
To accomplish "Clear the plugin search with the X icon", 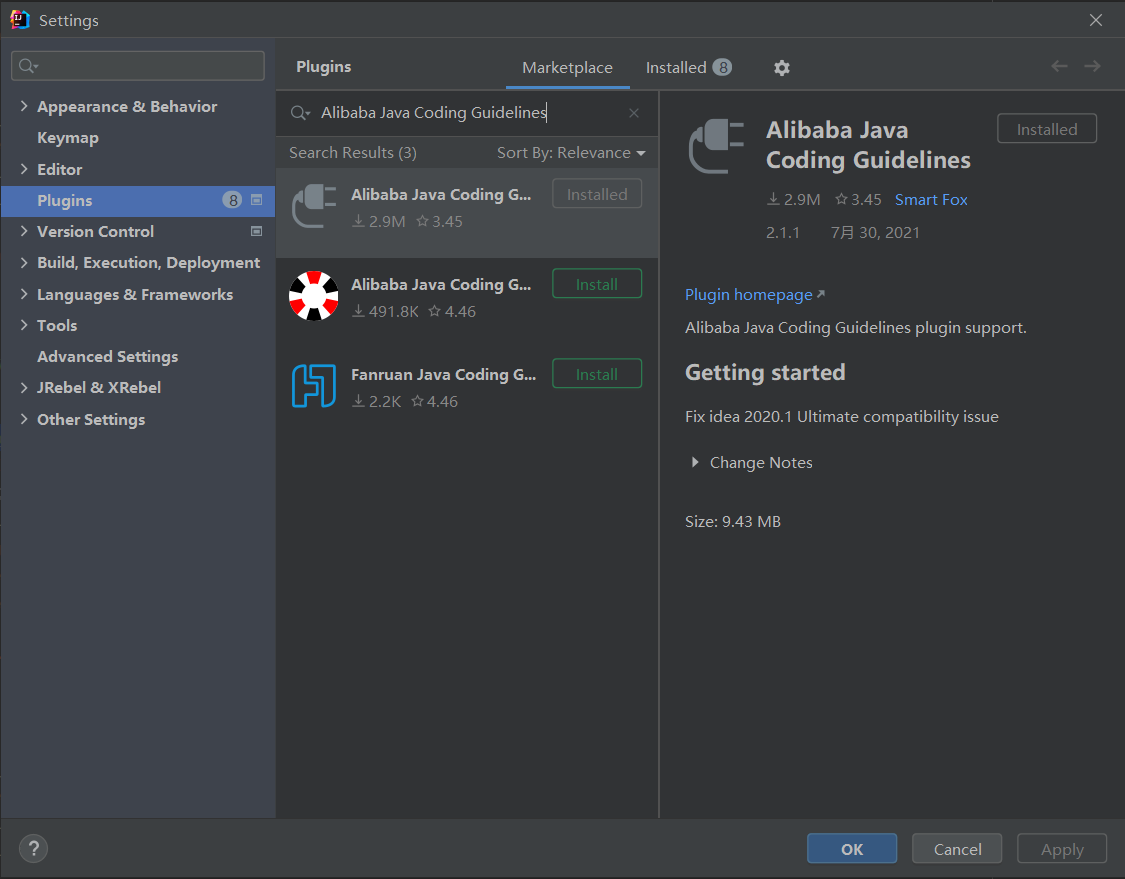I will pyautogui.click(x=634, y=113).
